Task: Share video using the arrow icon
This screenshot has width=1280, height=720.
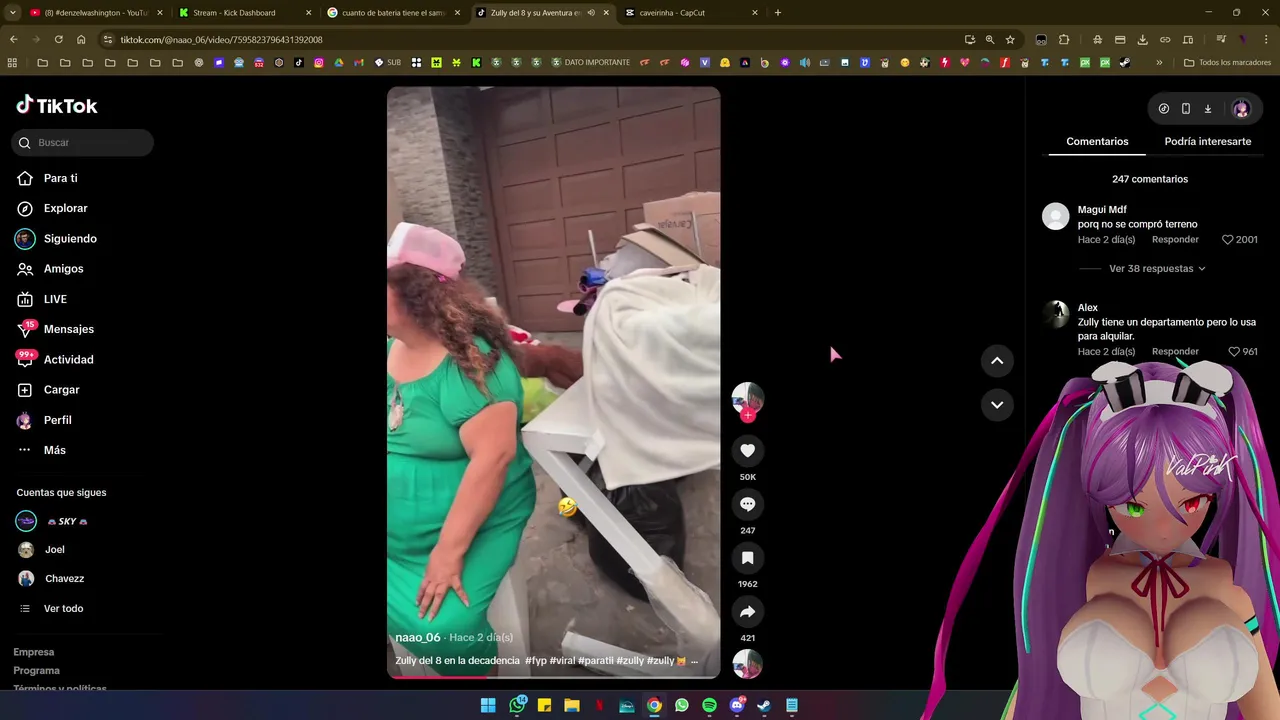Action: (747, 612)
